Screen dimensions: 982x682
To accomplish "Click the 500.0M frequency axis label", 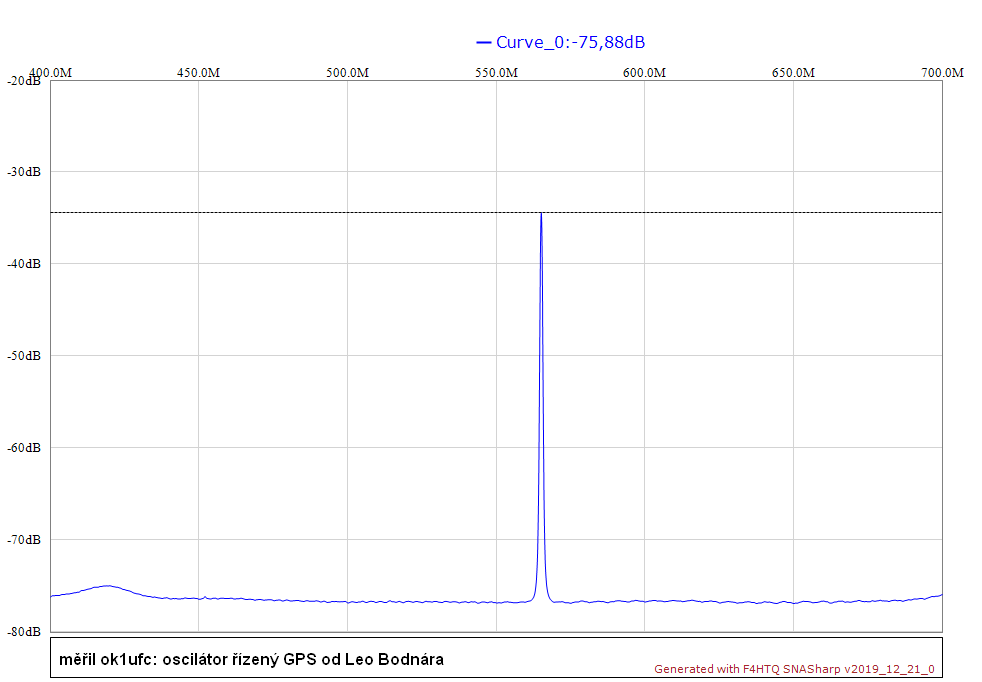I will [x=348, y=73].
